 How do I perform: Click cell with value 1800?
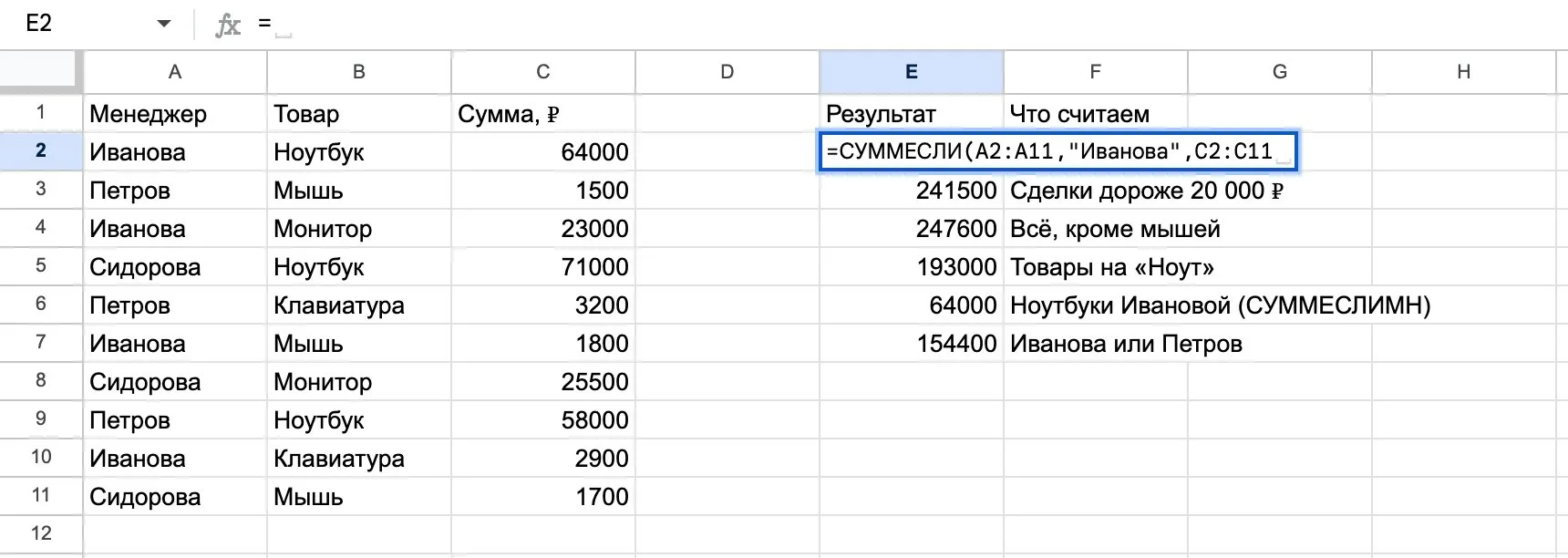click(x=543, y=344)
